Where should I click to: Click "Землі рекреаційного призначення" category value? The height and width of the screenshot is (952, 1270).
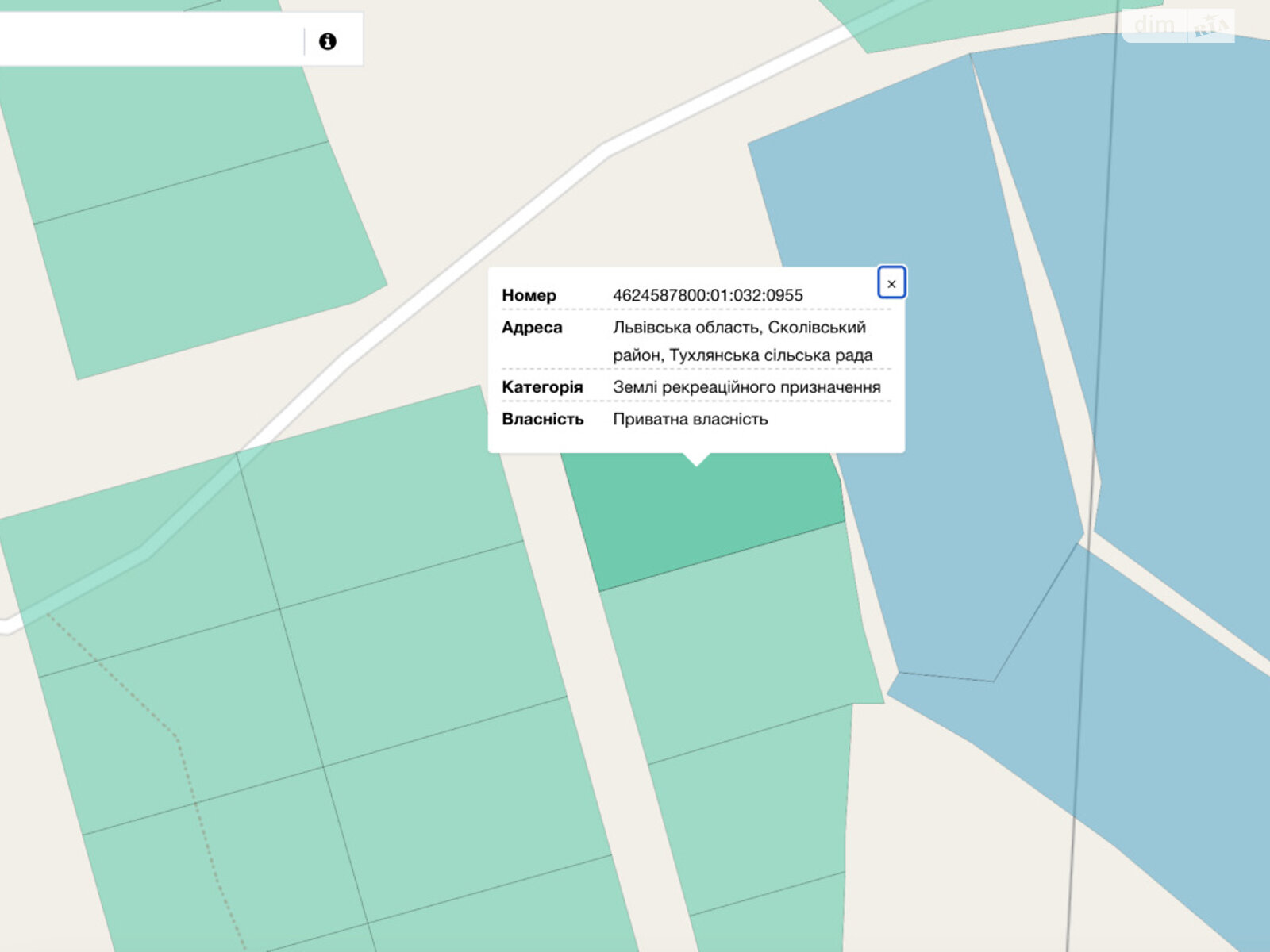pyautogui.click(x=746, y=387)
